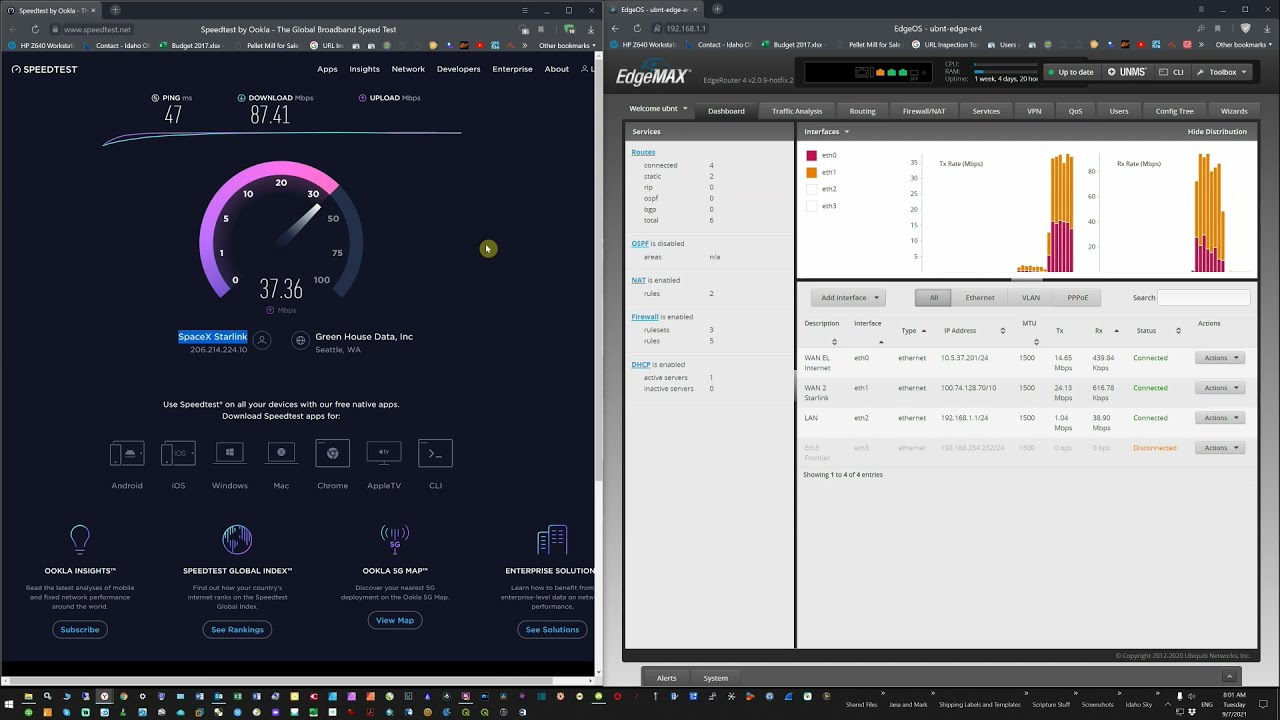Click the Android app icon on Speedtest
This screenshot has height=720, width=1280.
tap(127, 453)
